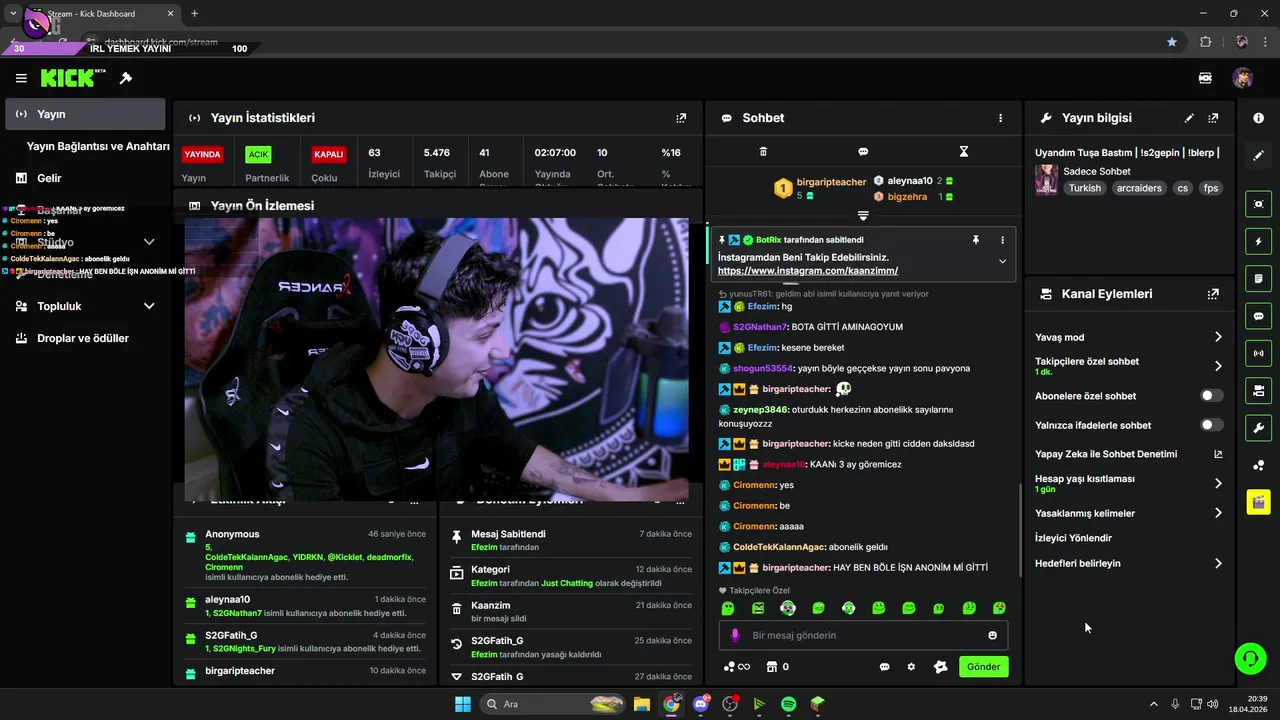Click the screen capture icon in right sidebar
The height and width of the screenshot is (720, 1280).
1258,204
